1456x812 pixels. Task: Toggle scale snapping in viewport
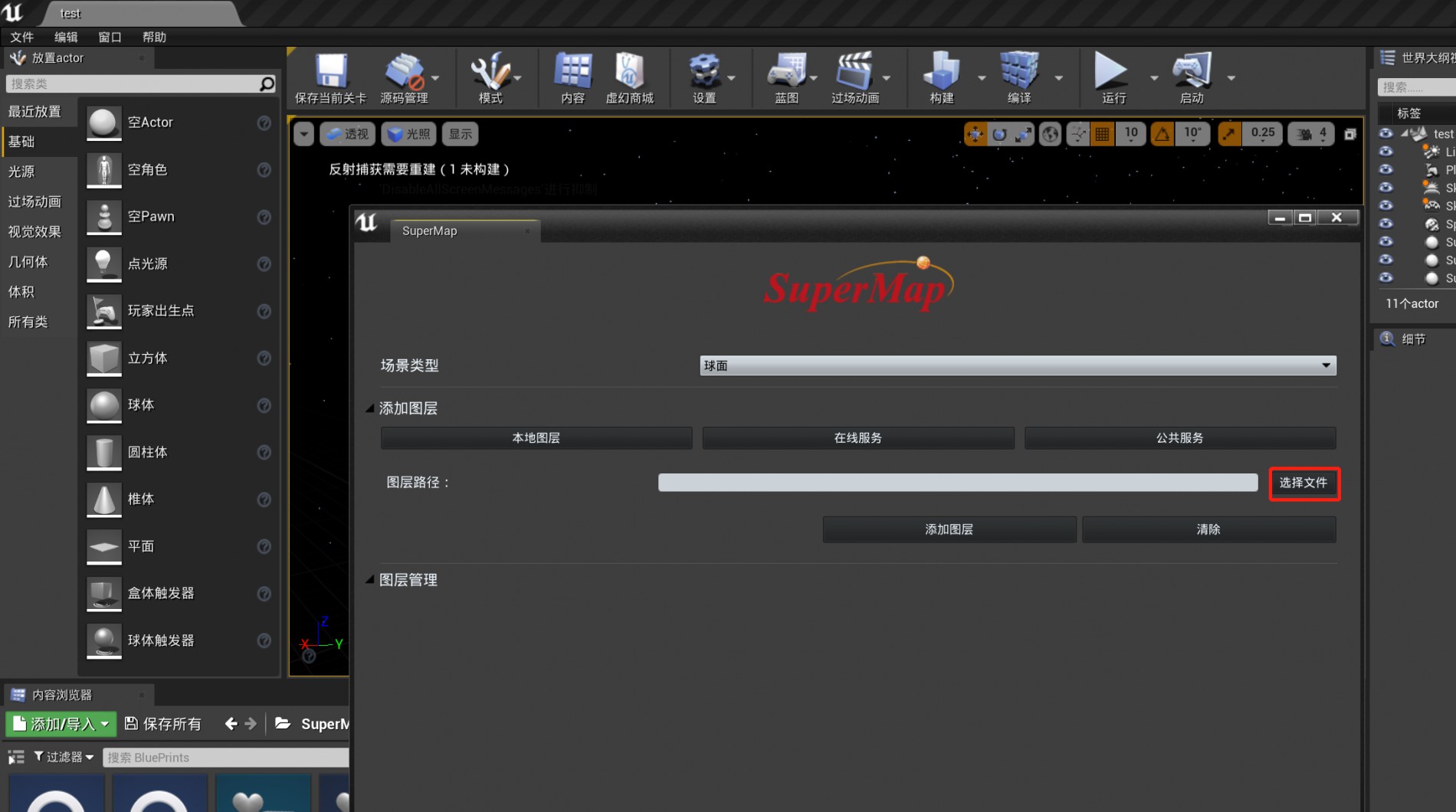(x=1229, y=134)
